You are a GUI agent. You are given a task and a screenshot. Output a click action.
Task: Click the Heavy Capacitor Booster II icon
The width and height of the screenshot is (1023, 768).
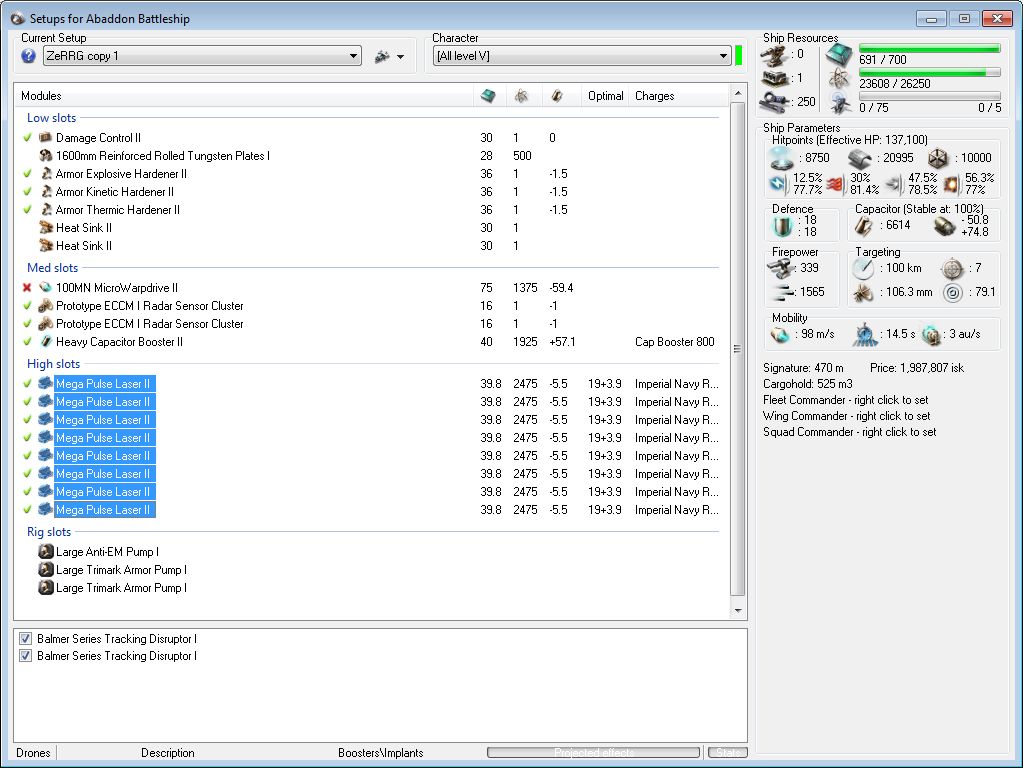tap(46, 341)
